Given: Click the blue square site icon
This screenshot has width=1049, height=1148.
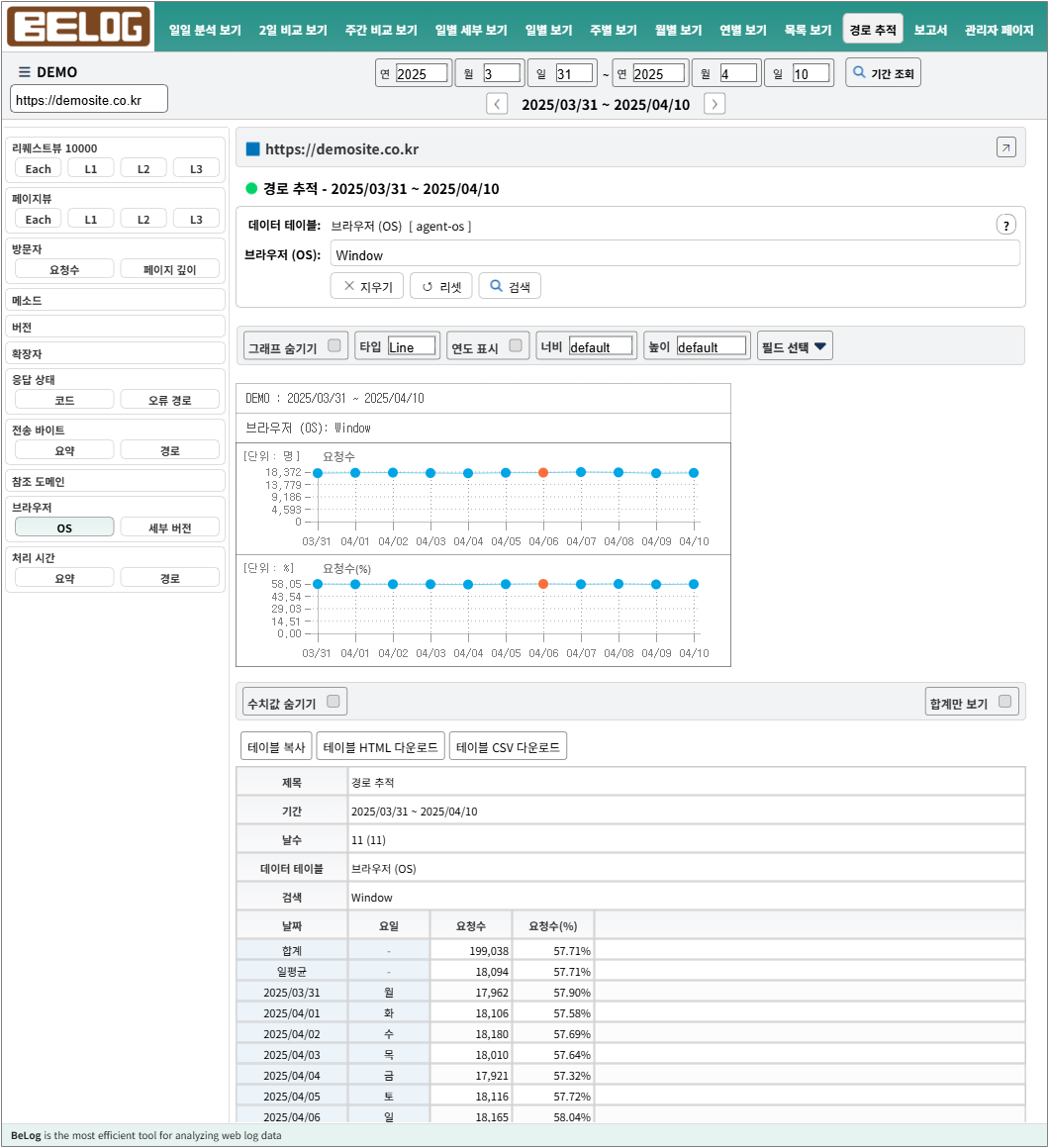Looking at the screenshot, I should pos(253,149).
